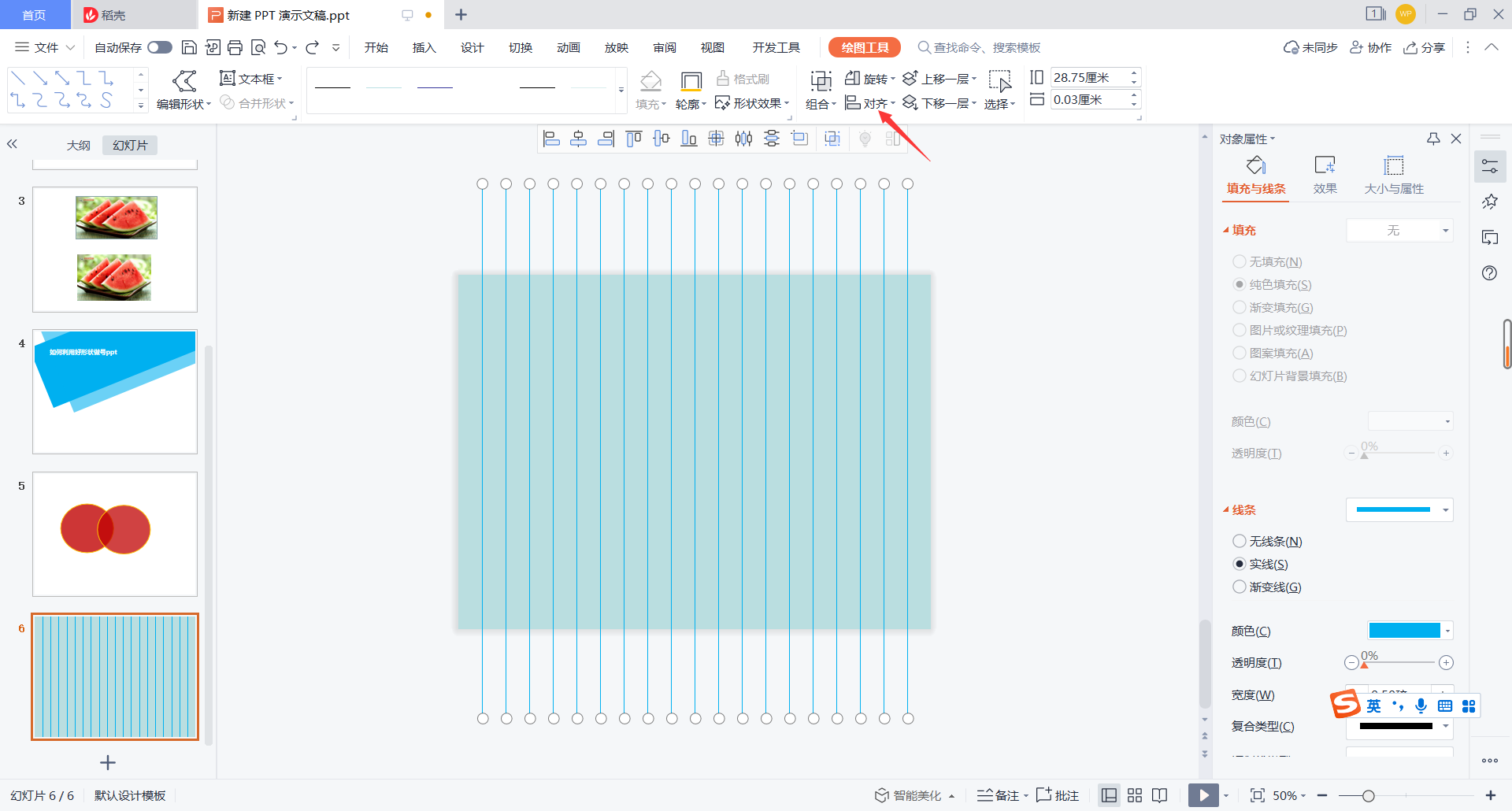Align top icon in floating toolbar
The height and width of the screenshot is (811, 1512).
coord(634,139)
